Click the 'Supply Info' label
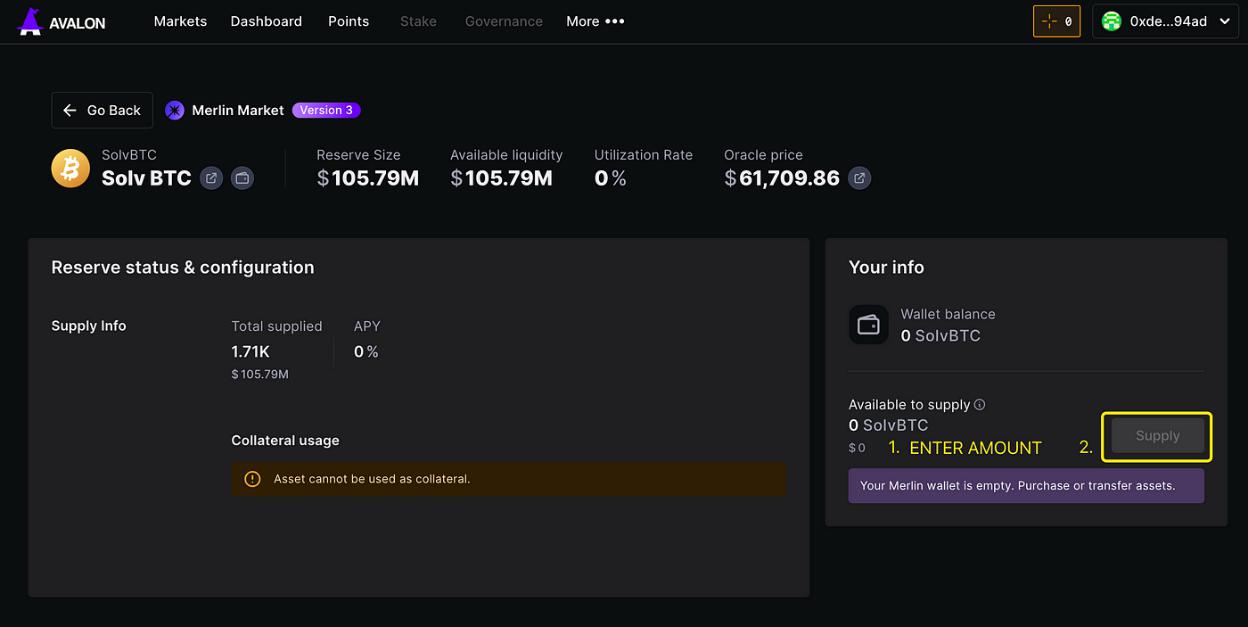 [89, 326]
